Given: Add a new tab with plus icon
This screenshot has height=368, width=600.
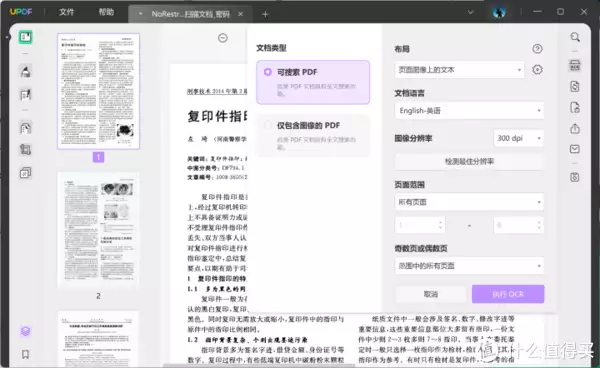Looking at the screenshot, I should (265, 14).
